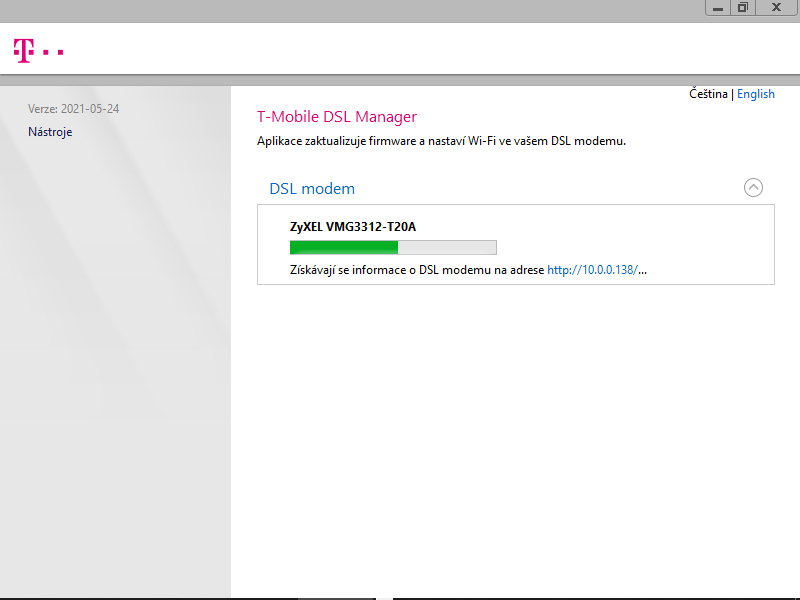The image size is (800, 600).
Task: Restore down the DSL Manager window
Action: (743, 8)
